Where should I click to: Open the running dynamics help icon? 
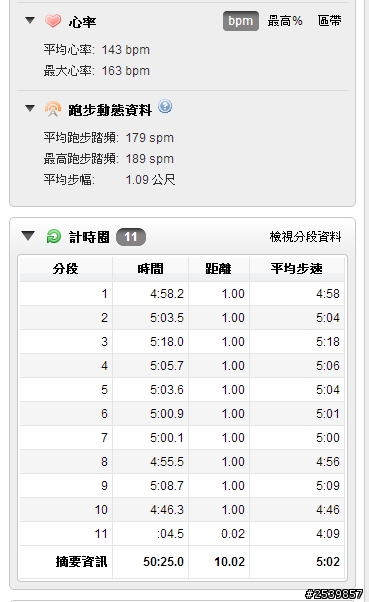click(x=165, y=106)
